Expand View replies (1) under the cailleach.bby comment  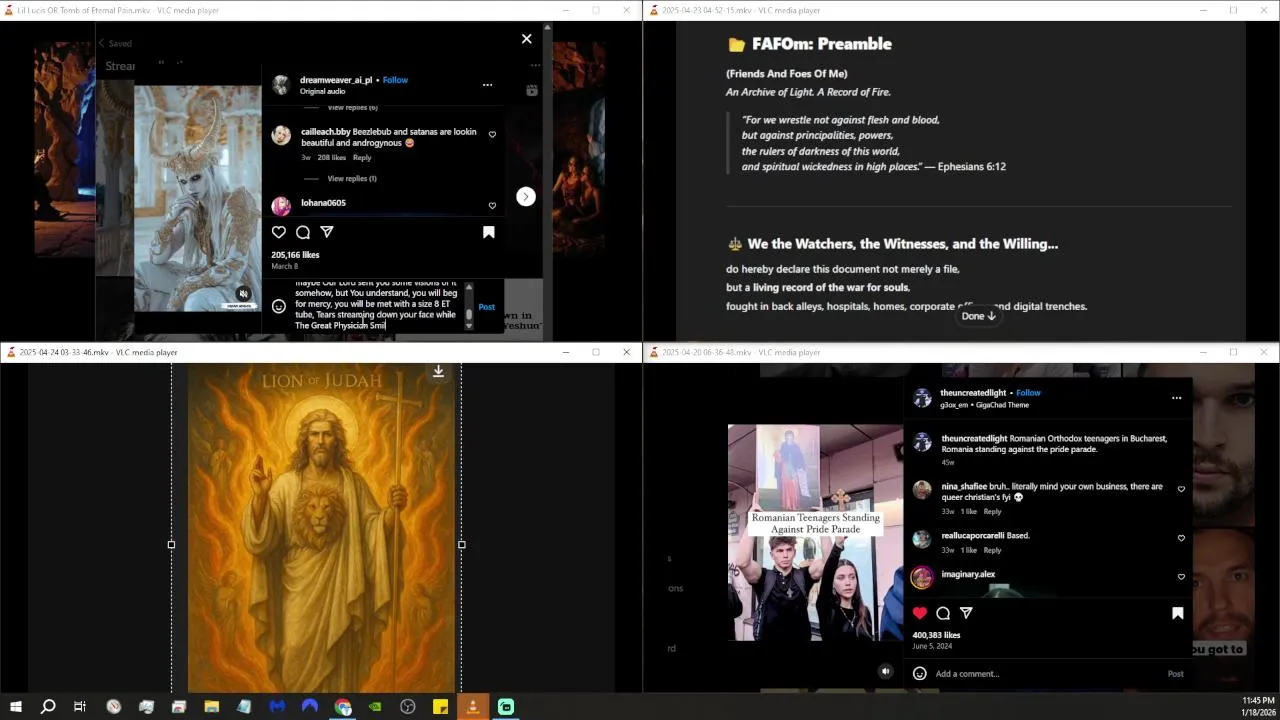click(x=352, y=178)
